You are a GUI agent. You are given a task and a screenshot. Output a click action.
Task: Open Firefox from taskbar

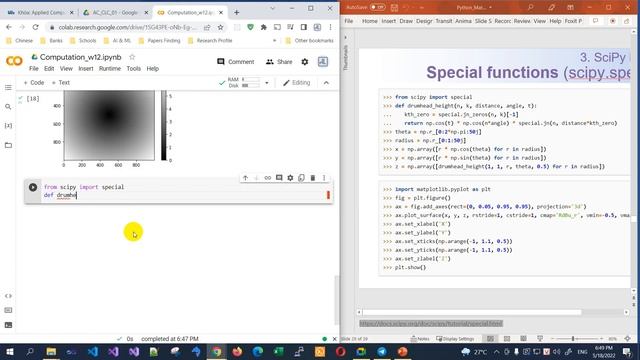pyautogui.click(x=237, y=351)
